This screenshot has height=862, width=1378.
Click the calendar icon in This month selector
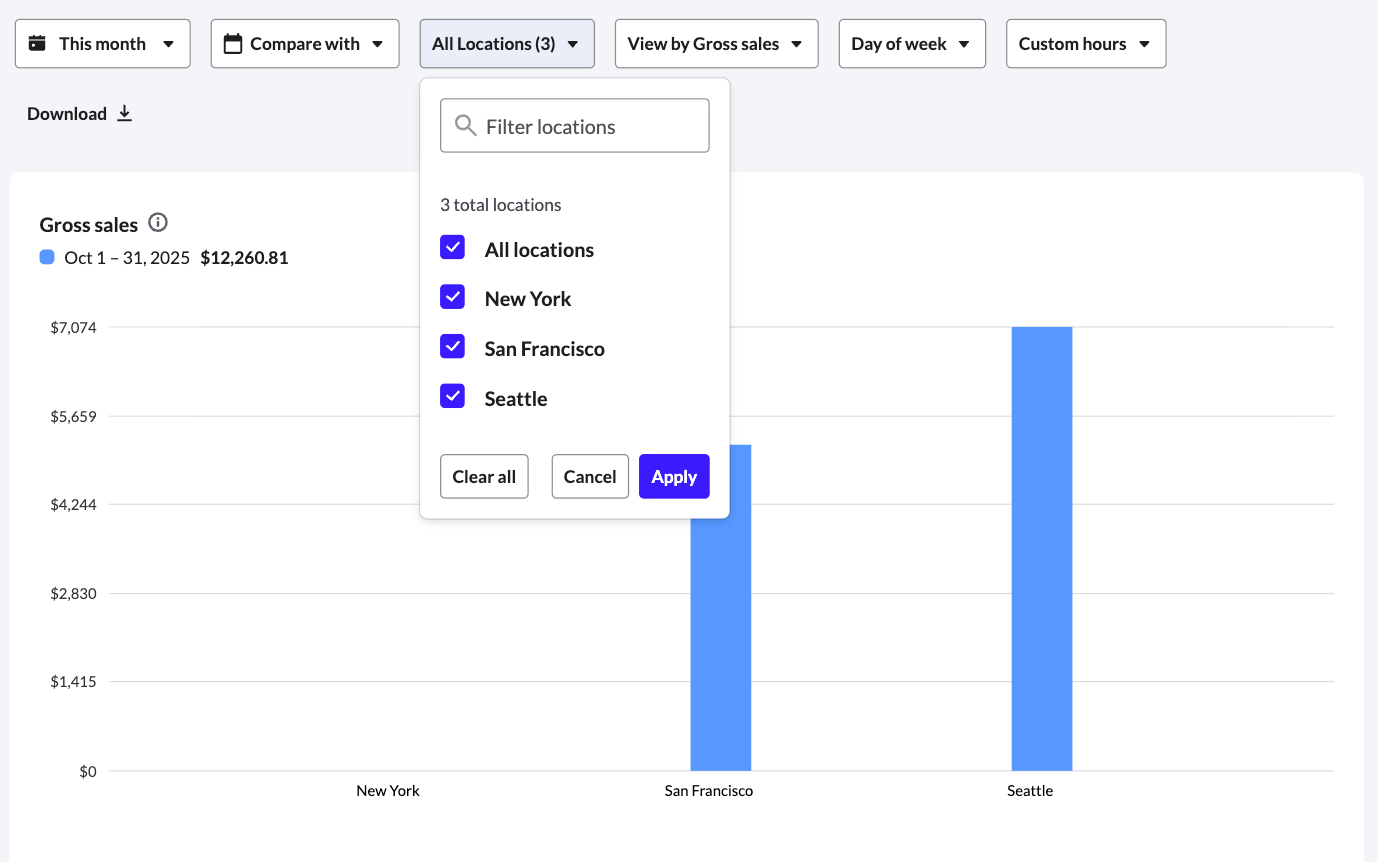pyautogui.click(x=36, y=43)
